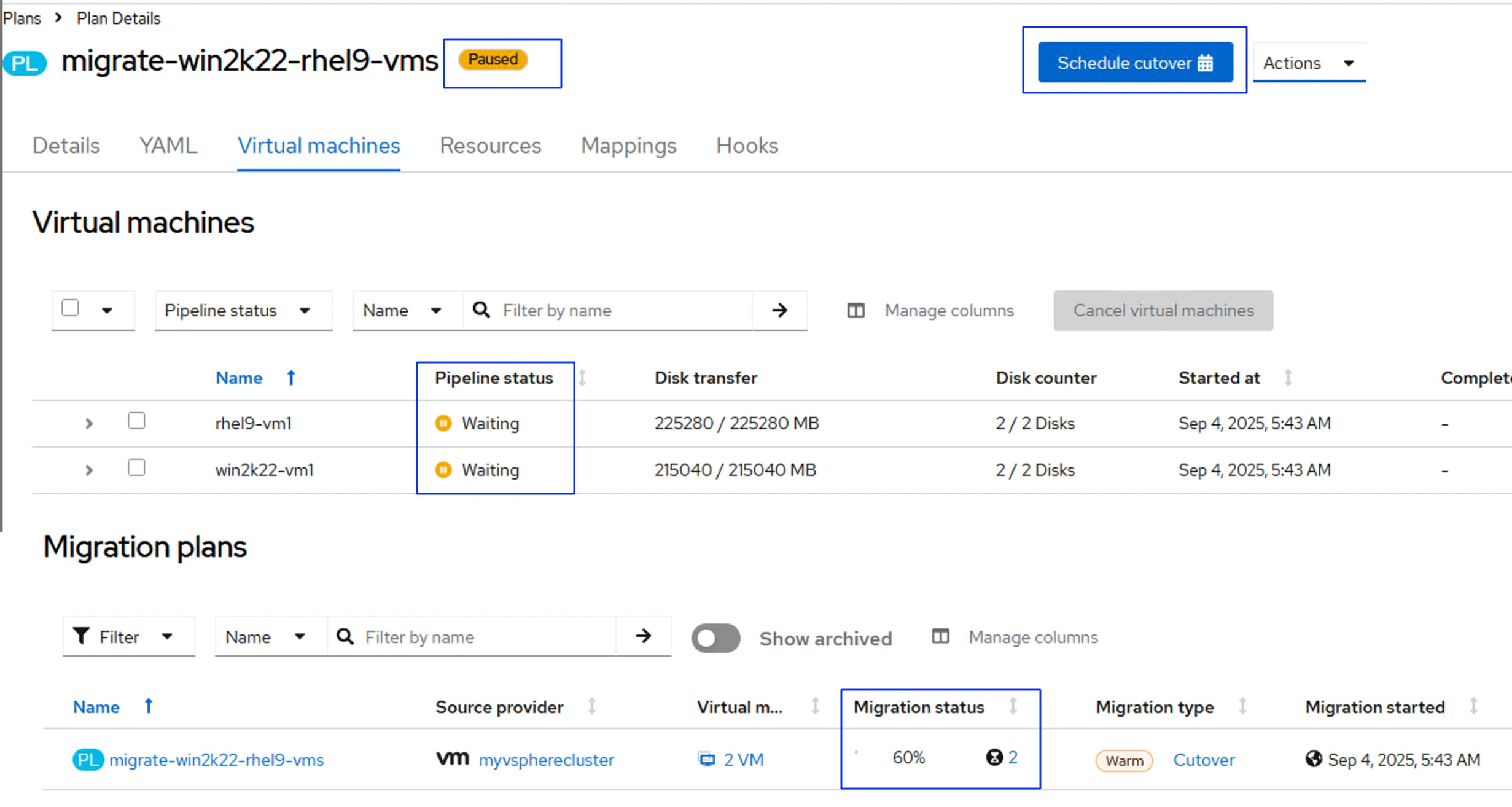Select the win2k22-vm1 checkbox
Image resolution: width=1512 pixels, height=807 pixels.
(136, 468)
